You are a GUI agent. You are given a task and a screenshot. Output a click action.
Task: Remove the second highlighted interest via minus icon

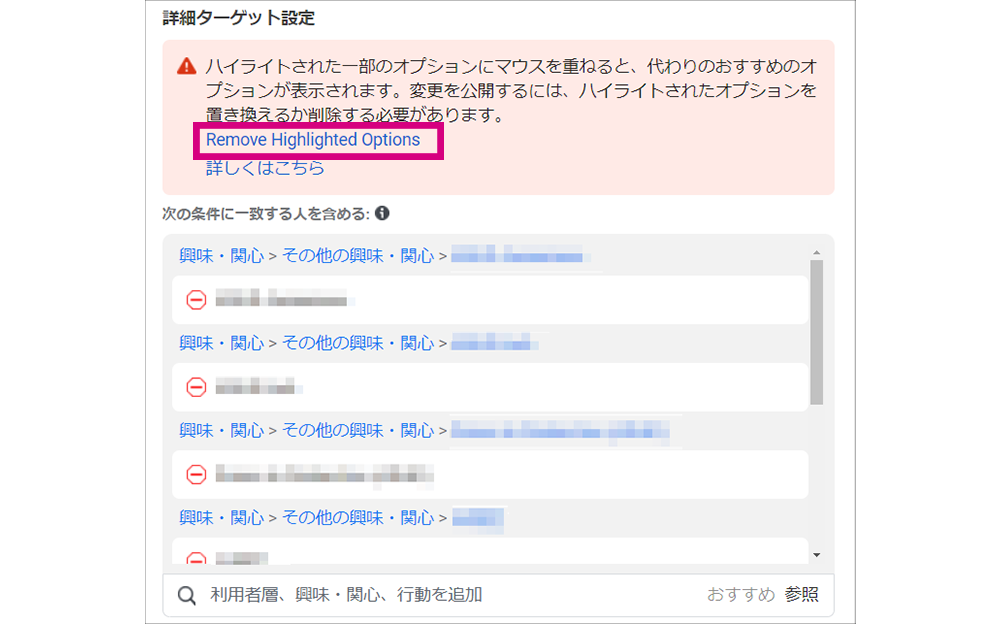(x=196, y=387)
